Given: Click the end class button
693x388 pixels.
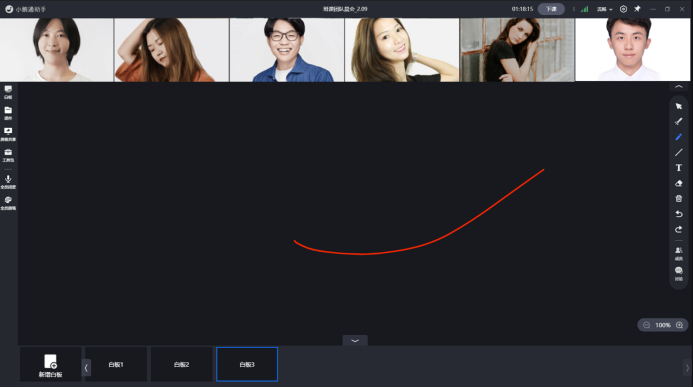Looking at the screenshot, I should pos(551,9).
